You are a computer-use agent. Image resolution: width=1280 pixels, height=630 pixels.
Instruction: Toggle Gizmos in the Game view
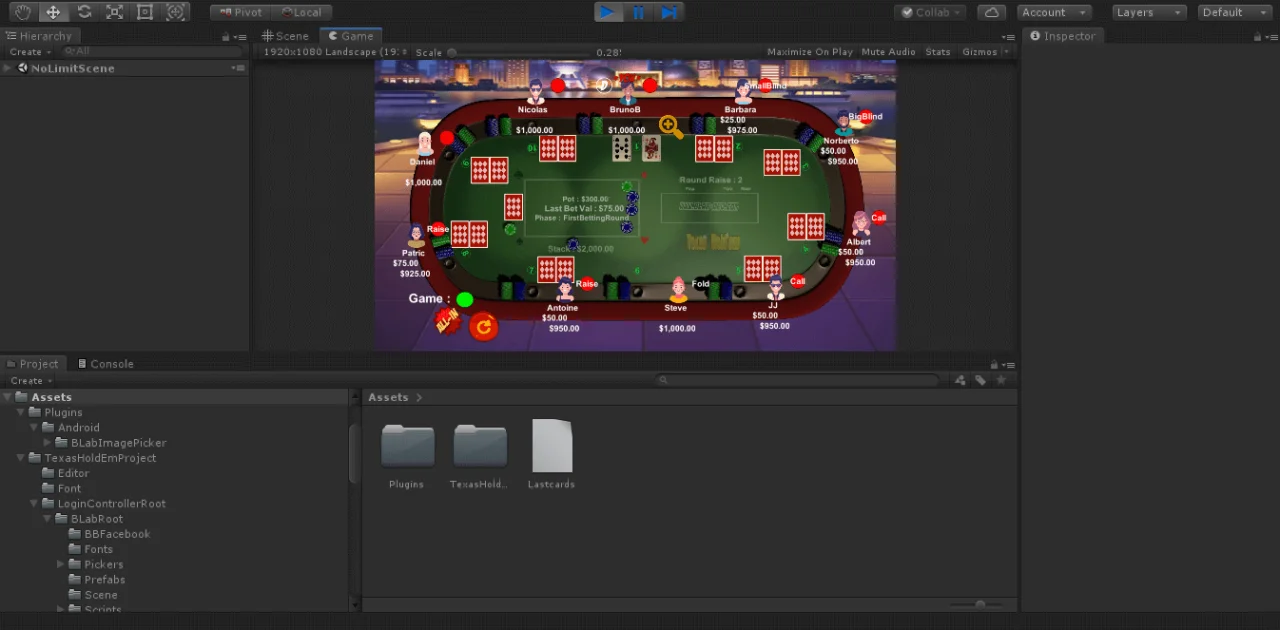coord(979,52)
